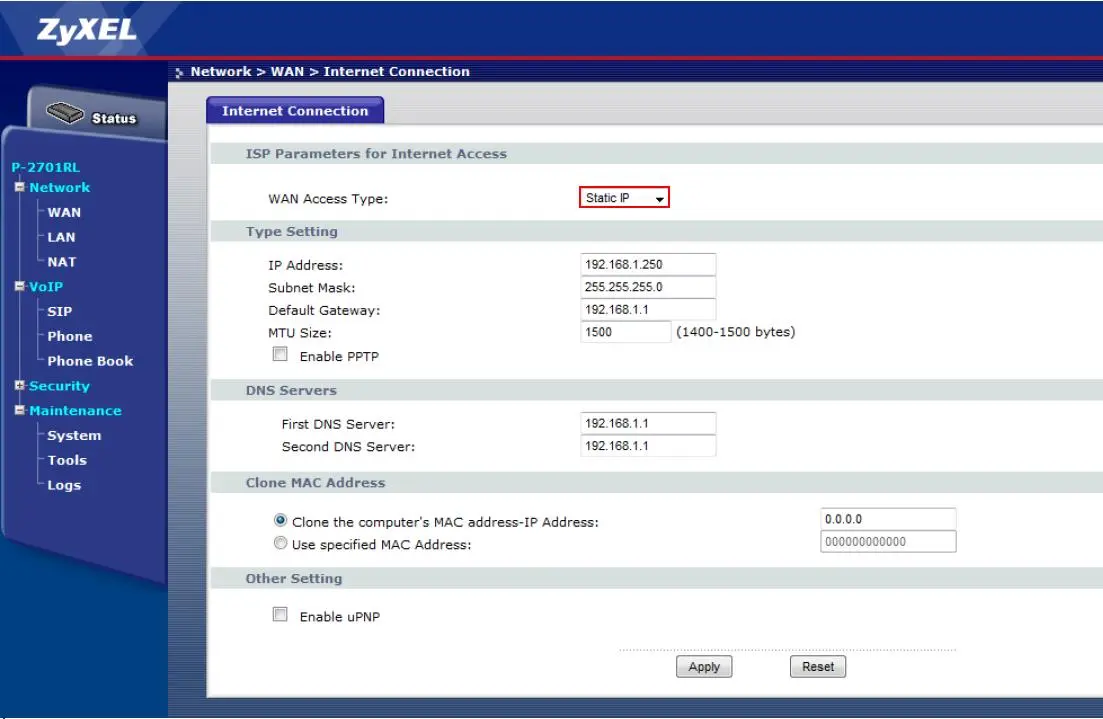Click the Default Gateway input field
Viewport: 1103px width, 719px height.
point(648,310)
